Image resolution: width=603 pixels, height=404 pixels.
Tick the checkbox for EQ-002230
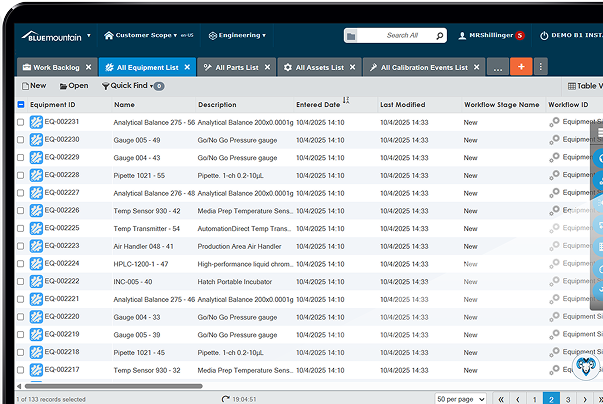20,140
